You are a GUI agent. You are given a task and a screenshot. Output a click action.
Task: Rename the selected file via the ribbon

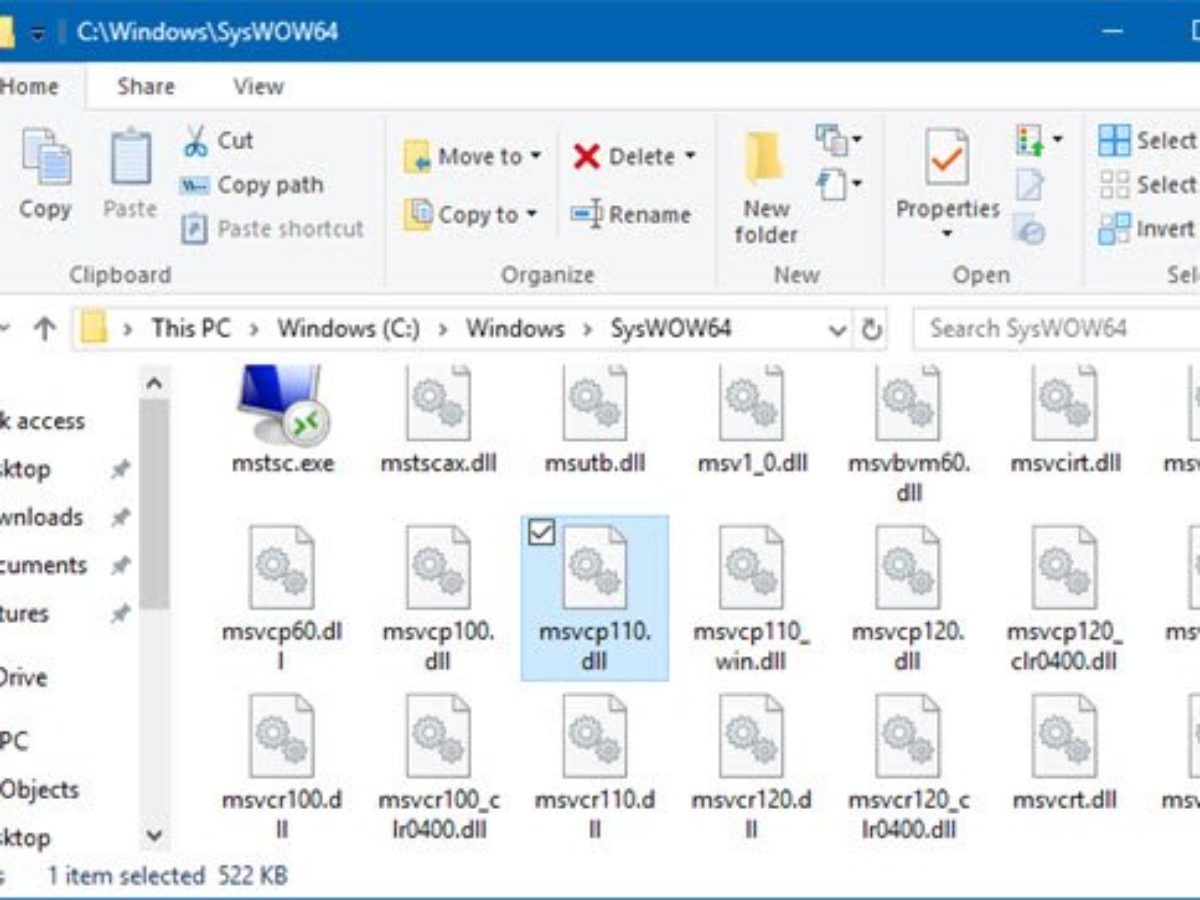pos(631,214)
